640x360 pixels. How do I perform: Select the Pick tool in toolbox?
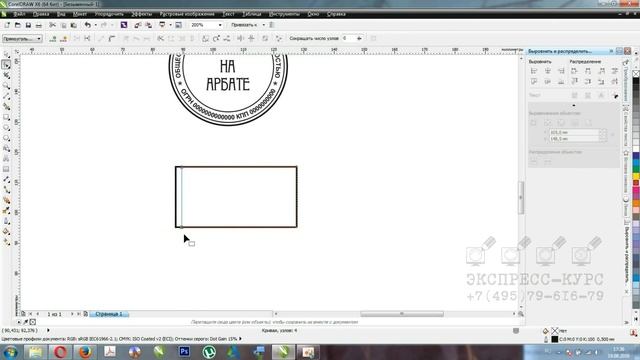pyautogui.click(x=6, y=54)
